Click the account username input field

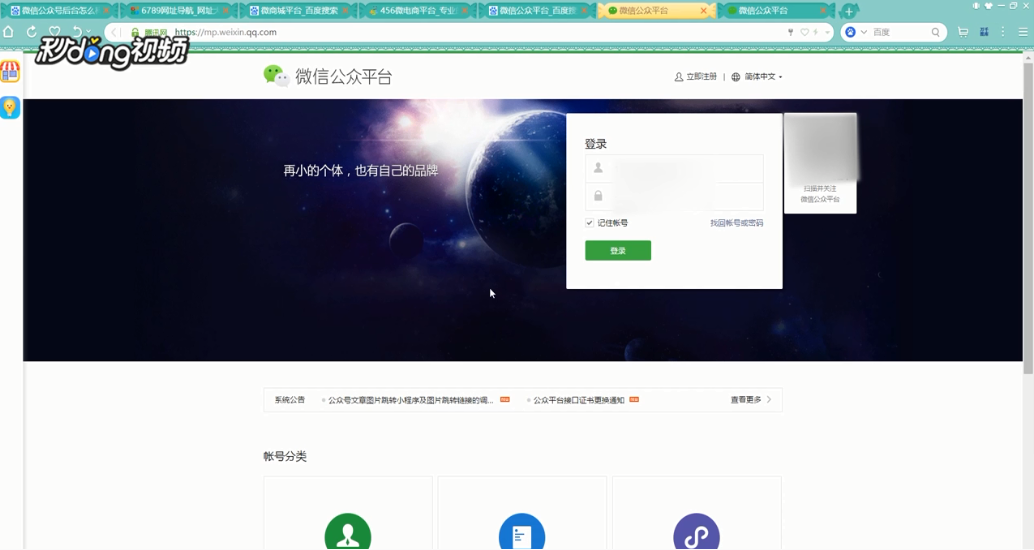pyautogui.click(x=674, y=168)
